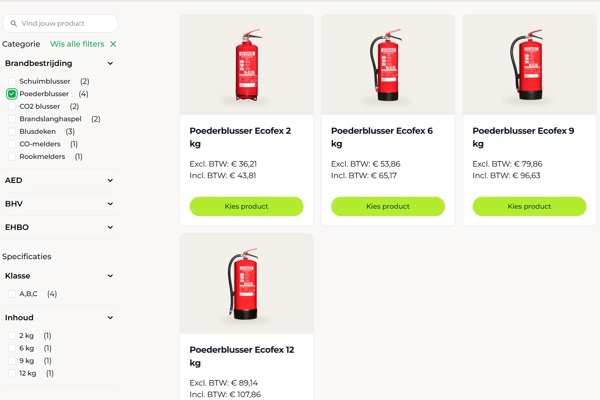
Task: Focus the Vind jouw product search field
Action: [x=60, y=24]
